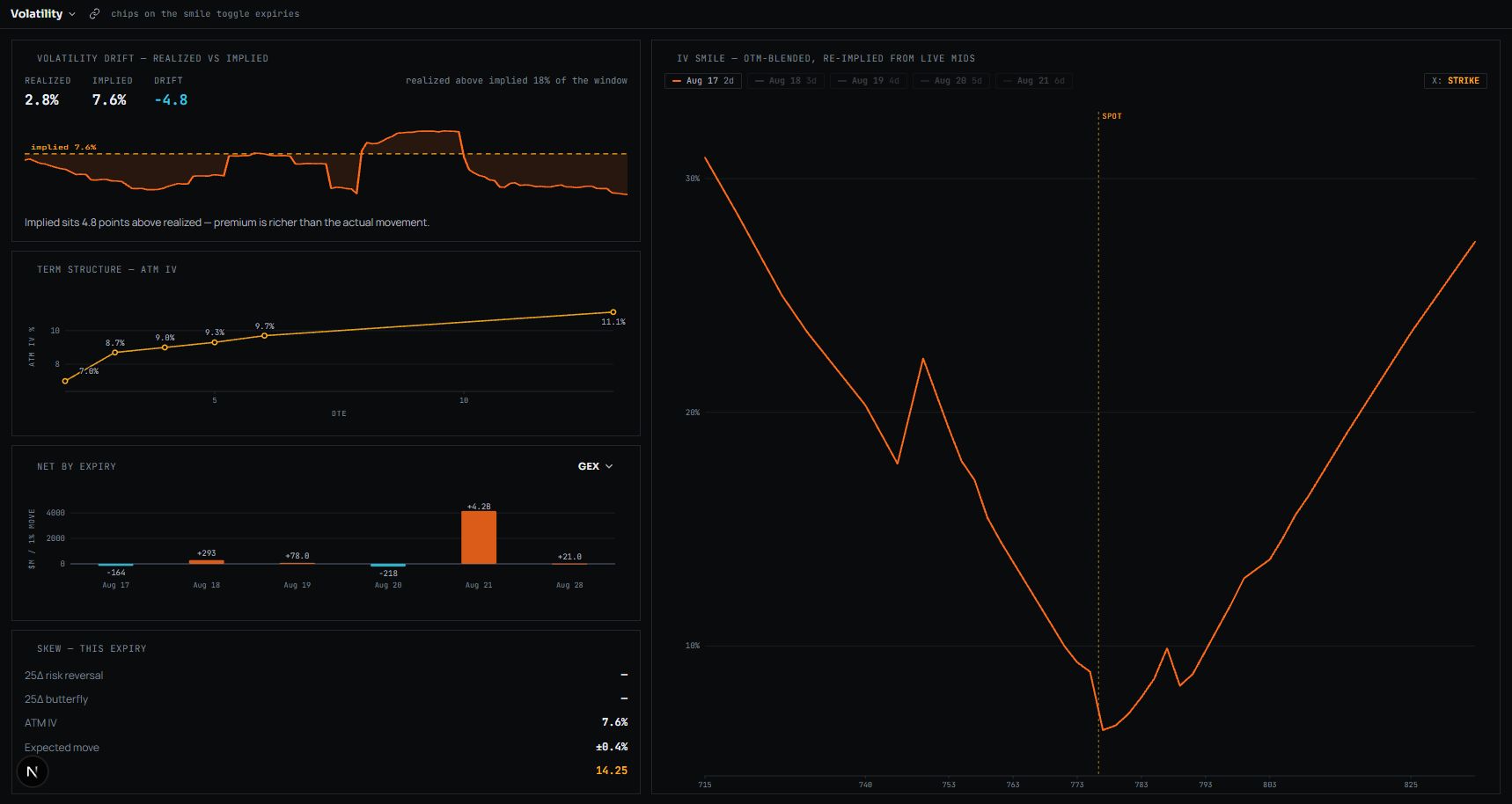1512x804 pixels.
Task: Expand the GEX metric dropdown
Action: (x=596, y=466)
